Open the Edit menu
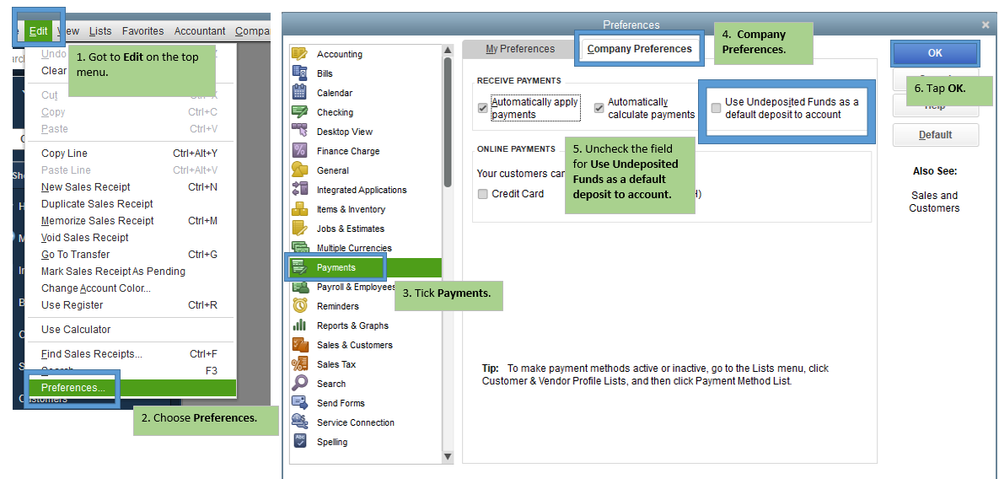Viewport: 999px width, 479px height. click(x=38, y=31)
